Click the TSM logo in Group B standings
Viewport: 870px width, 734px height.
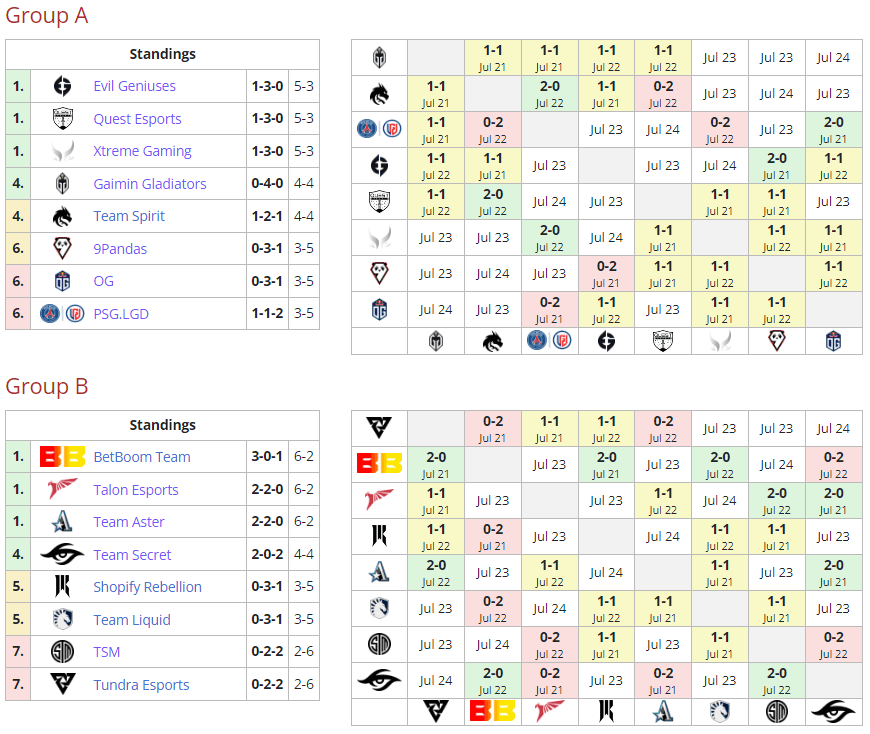click(61, 652)
